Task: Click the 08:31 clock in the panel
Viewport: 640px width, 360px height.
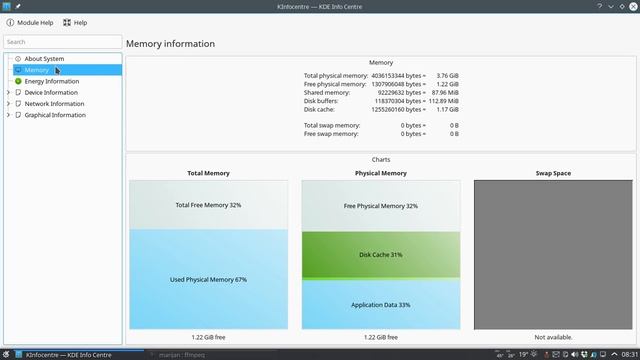Action: click(630, 354)
